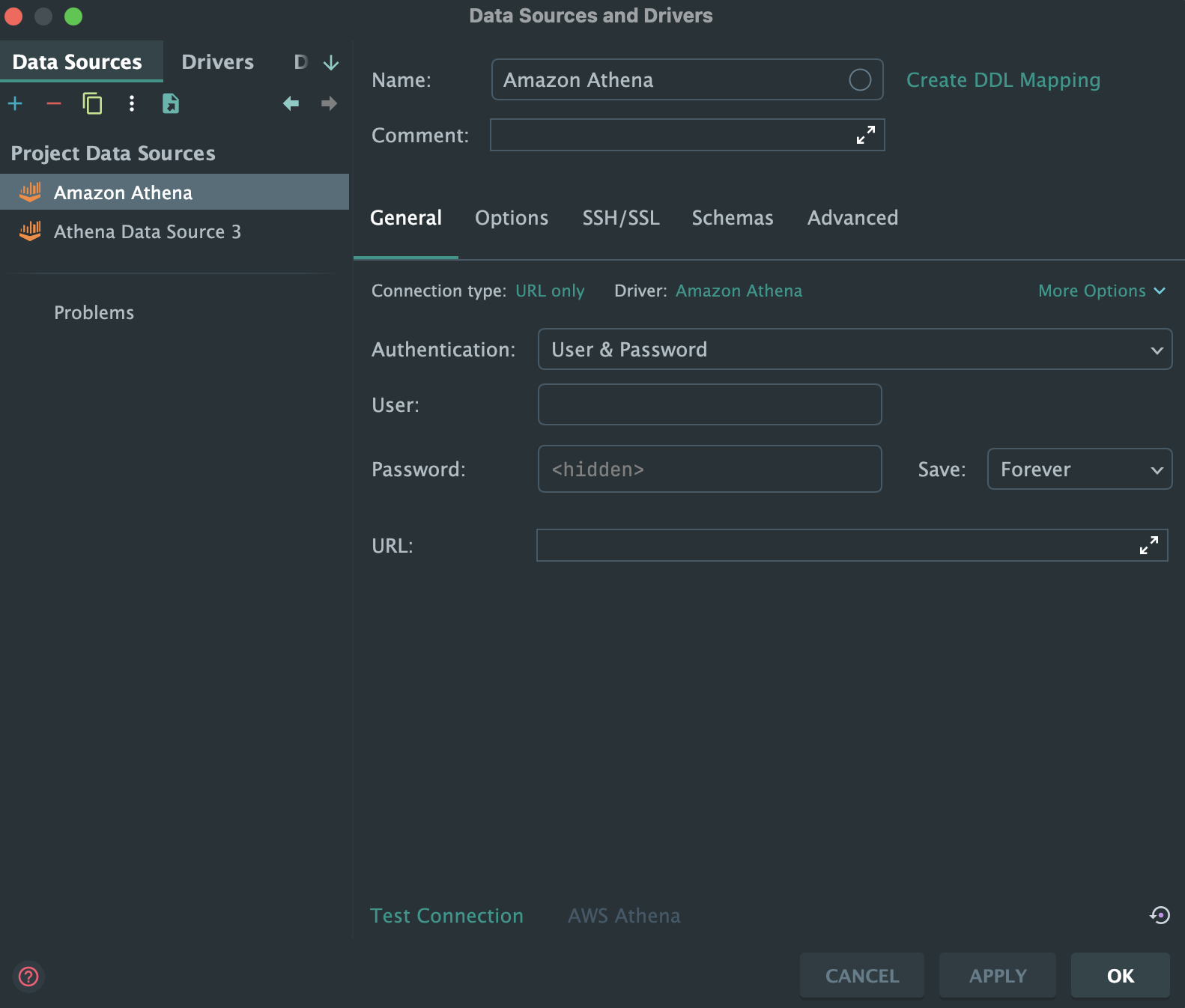Viewport: 1185px width, 1008px height.
Task: Open the Save password Forever dropdown
Action: click(1079, 469)
